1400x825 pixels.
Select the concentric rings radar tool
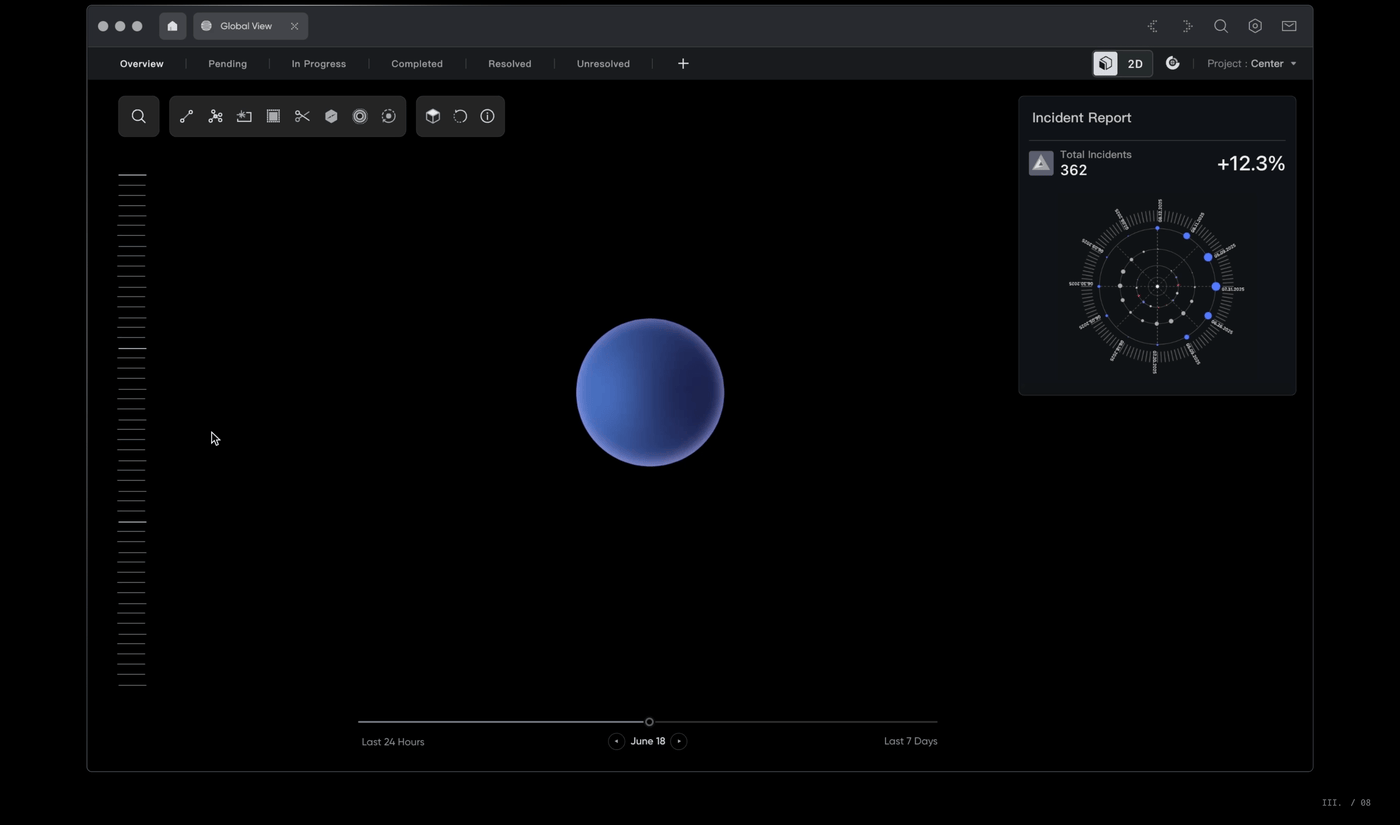[x=360, y=116]
